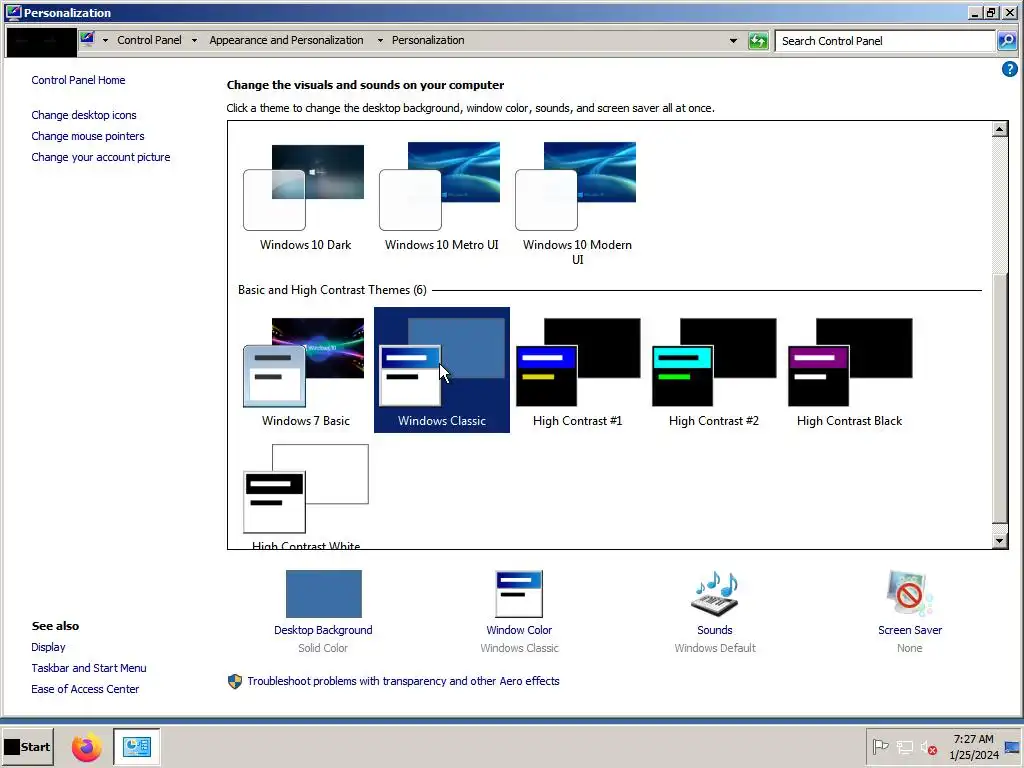This screenshot has width=1024, height=768.
Task: Click the search magnifier icon
Action: click(x=1007, y=41)
